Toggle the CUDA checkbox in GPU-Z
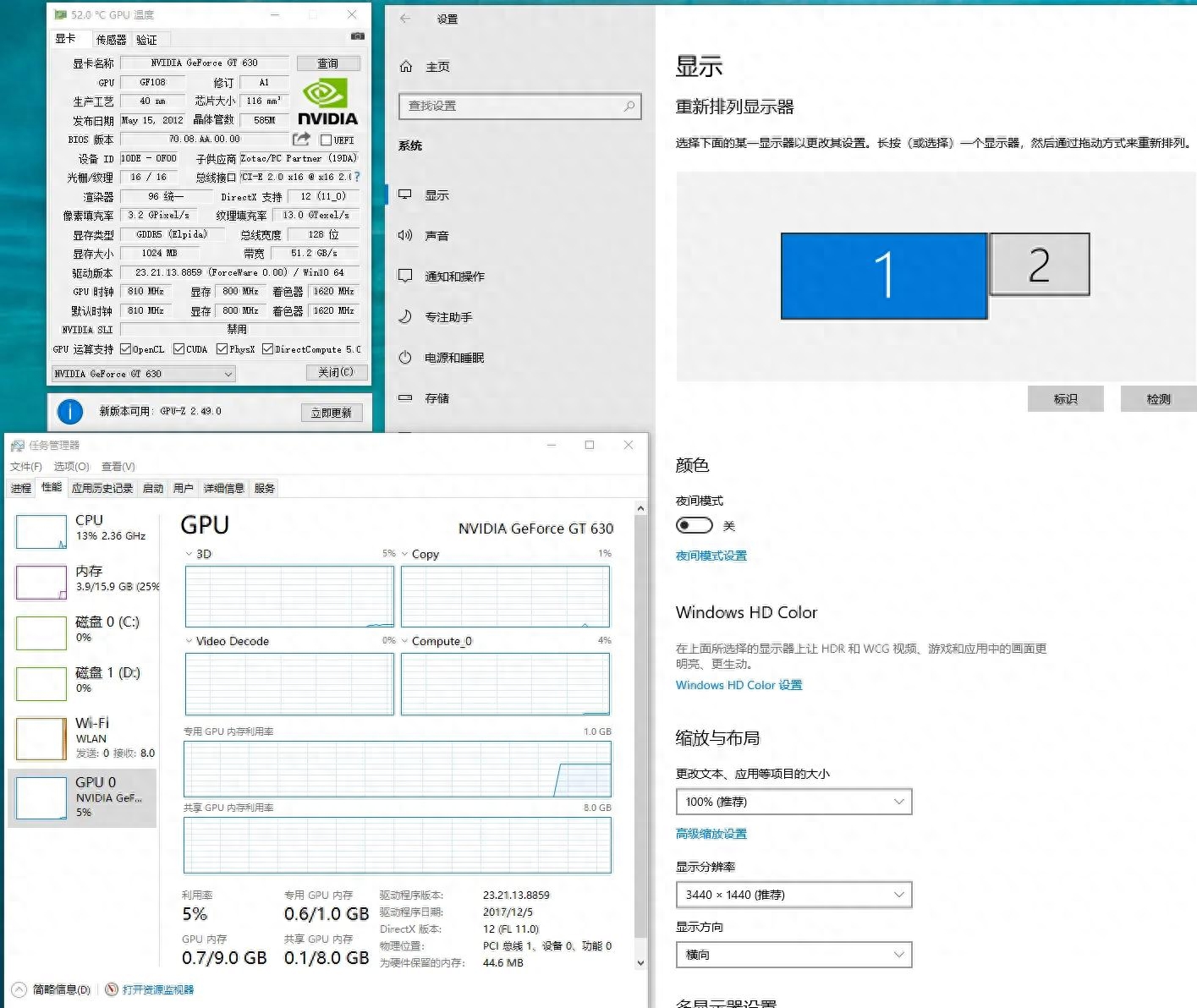Image resolution: width=1197 pixels, height=1008 pixels. (x=179, y=348)
